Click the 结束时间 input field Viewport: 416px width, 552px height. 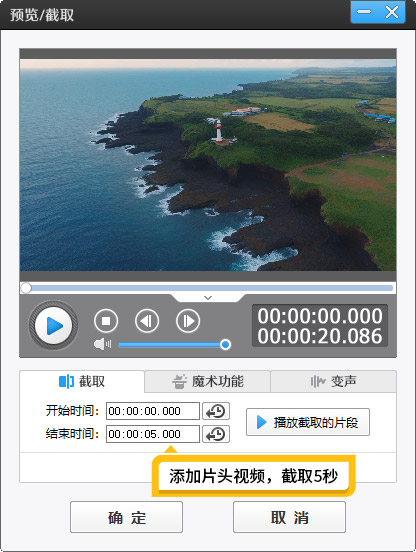(153, 434)
